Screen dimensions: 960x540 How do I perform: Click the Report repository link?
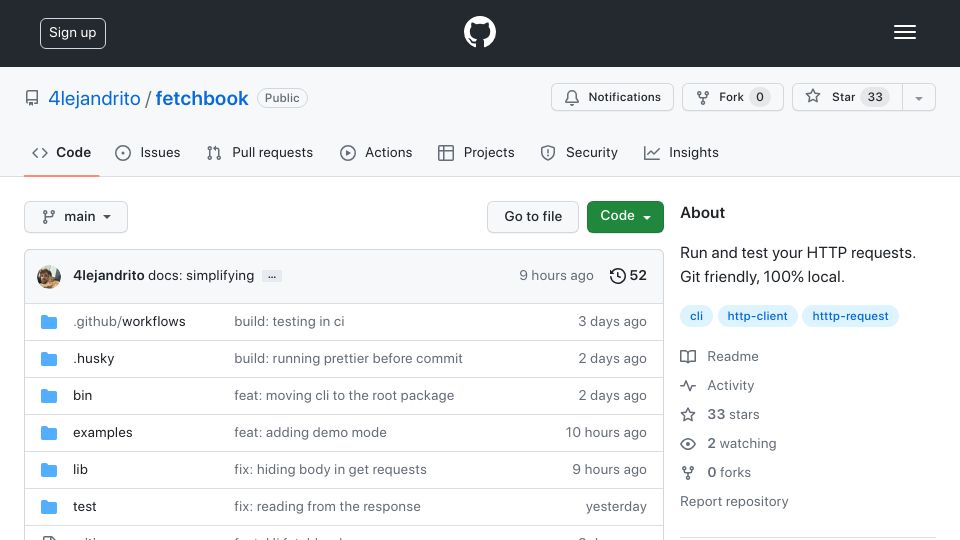[734, 501]
